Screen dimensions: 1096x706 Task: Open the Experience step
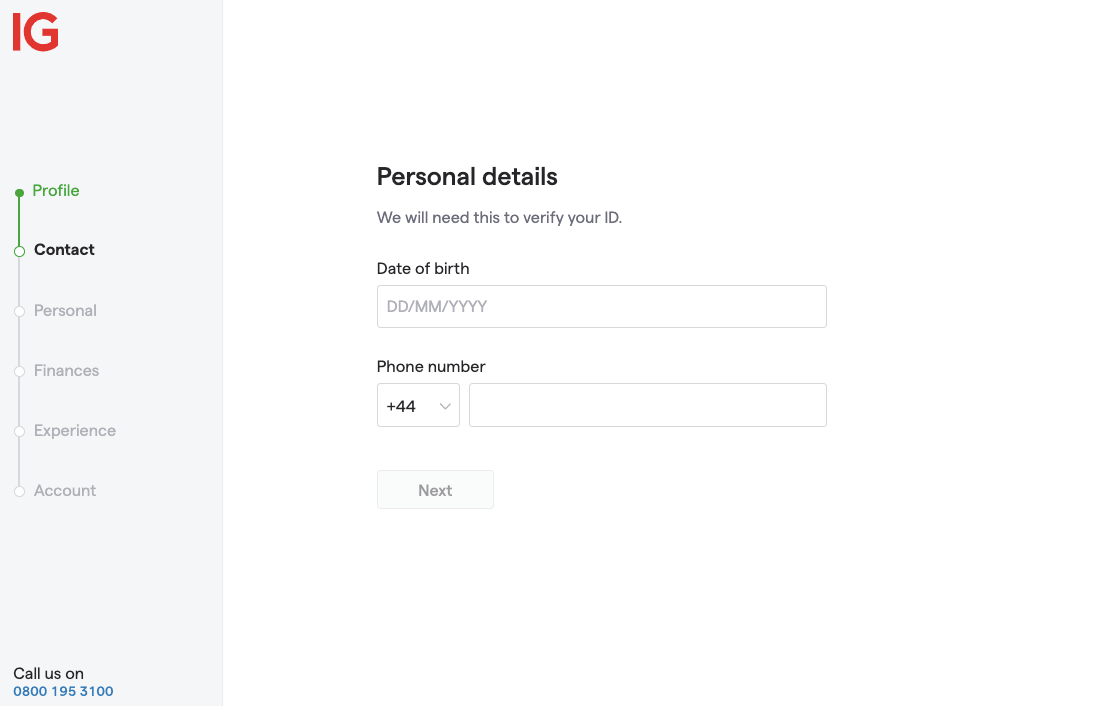(75, 431)
